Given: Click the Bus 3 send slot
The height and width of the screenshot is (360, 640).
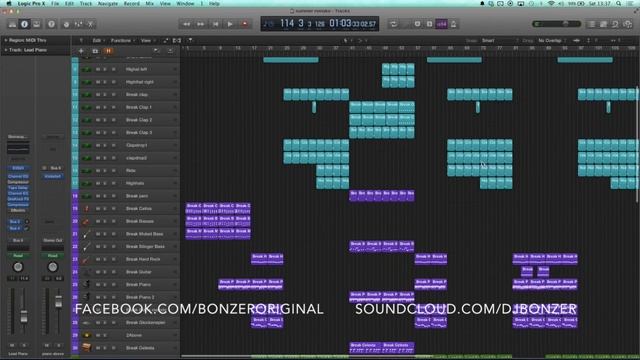Looking at the screenshot, I should (x=16, y=222).
